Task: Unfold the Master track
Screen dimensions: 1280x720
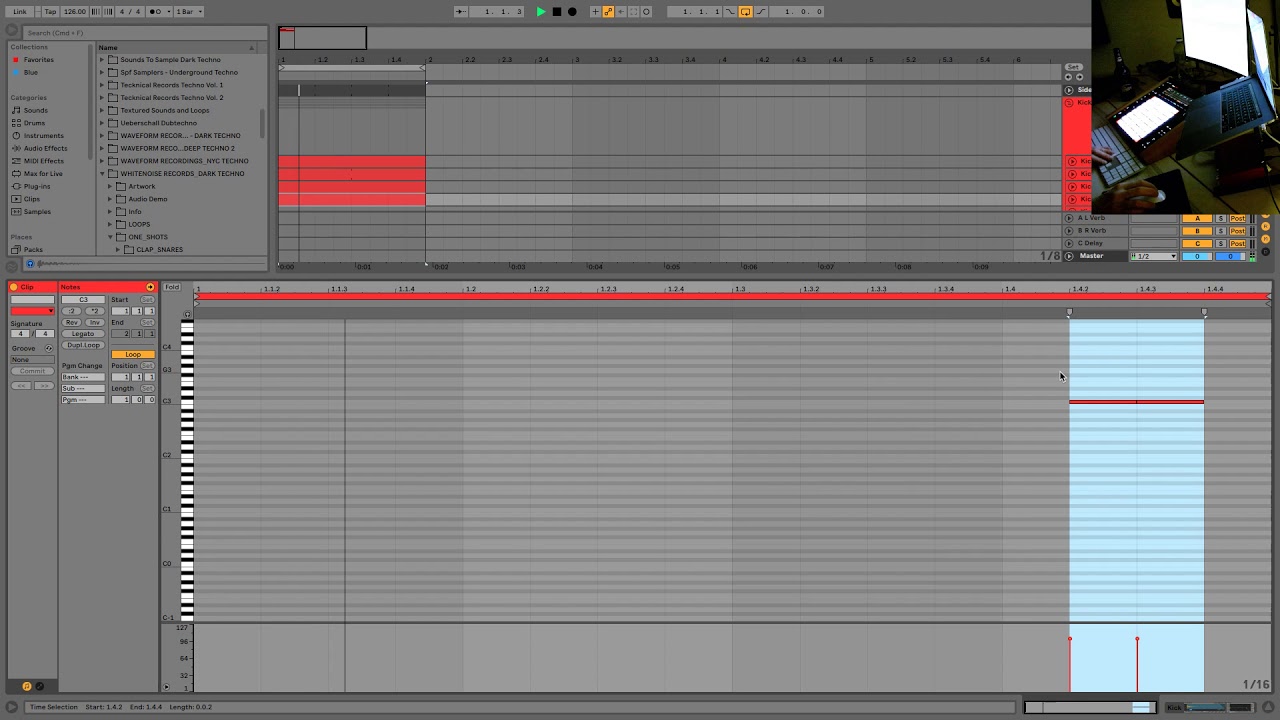Action: (1069, 256)
